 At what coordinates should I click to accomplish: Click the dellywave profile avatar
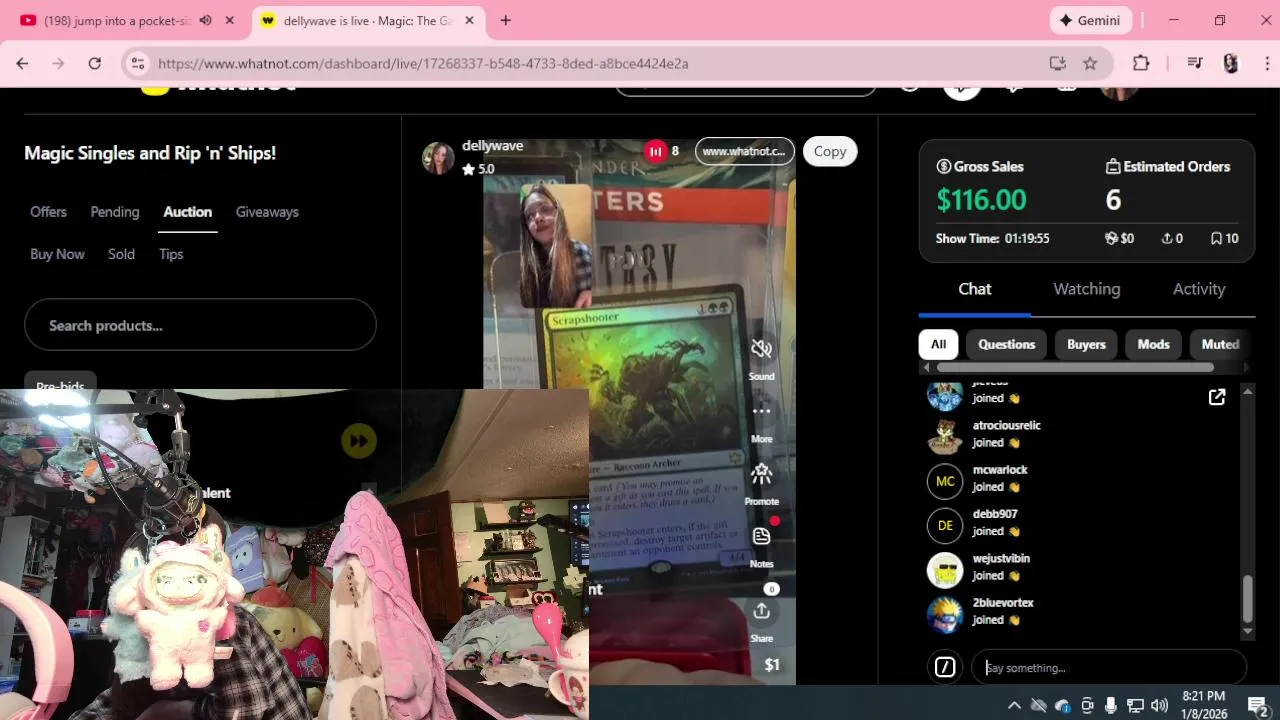point(438,158)
